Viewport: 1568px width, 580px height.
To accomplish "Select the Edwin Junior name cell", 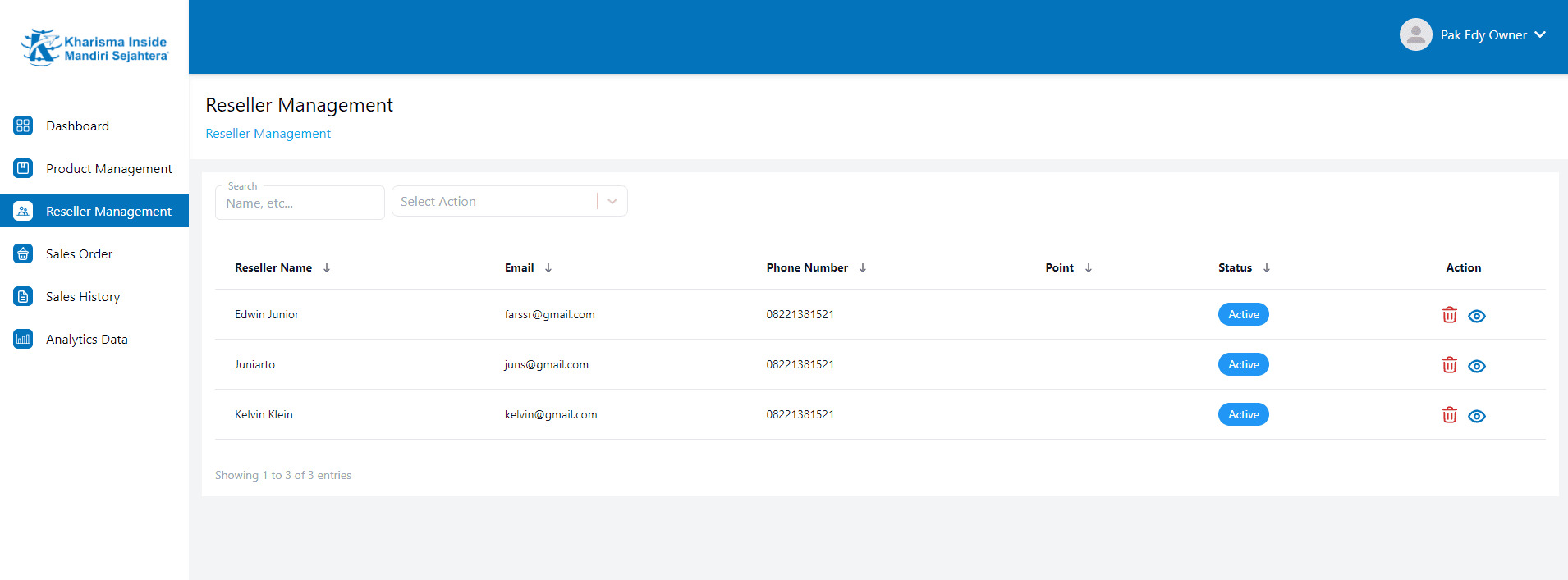I will coord(267,314).
